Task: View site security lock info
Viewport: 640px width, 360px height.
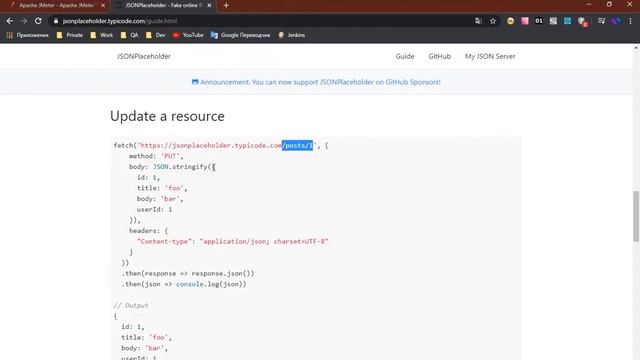Action: tap(56, 21)
